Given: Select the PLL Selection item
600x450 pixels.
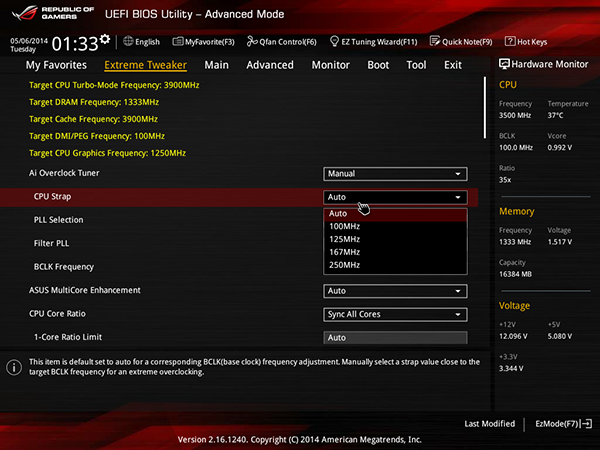Looking at the screenshot, I should [59, 220].
